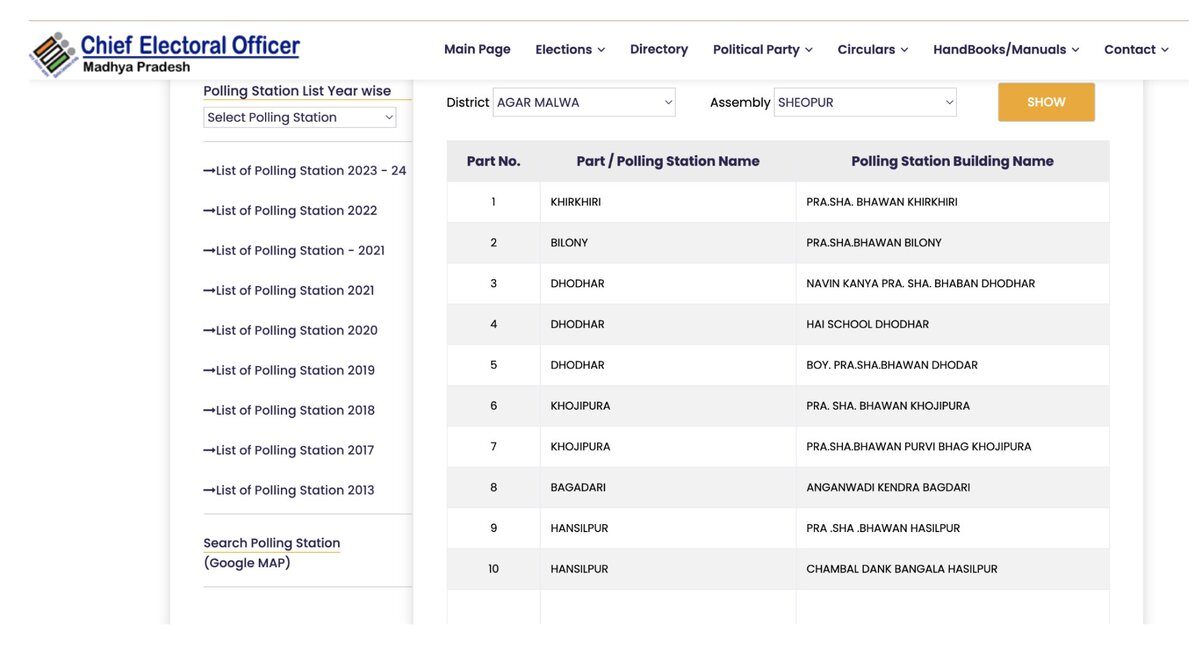Click the Chief Electoral Officer logo
Screen dimensions: 1200x652
coord(165,54)
